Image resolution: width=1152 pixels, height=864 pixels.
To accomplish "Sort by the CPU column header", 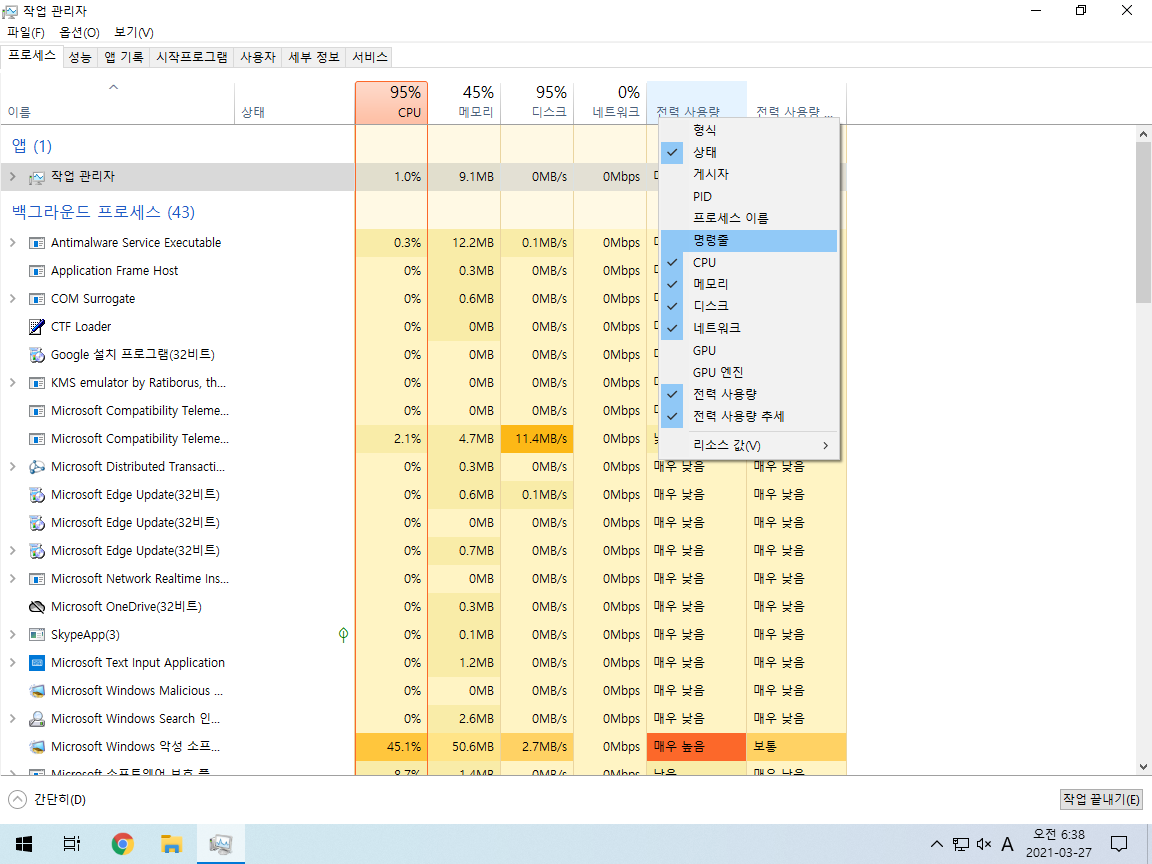I will coord(392,103).
